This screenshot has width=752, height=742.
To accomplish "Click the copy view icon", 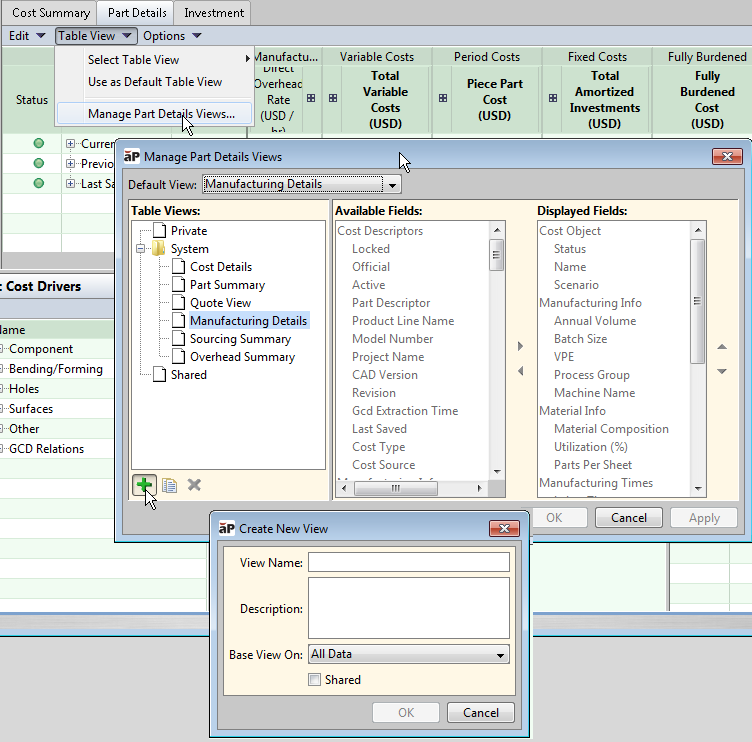I will pyautogui.click(x=170, y=485).
